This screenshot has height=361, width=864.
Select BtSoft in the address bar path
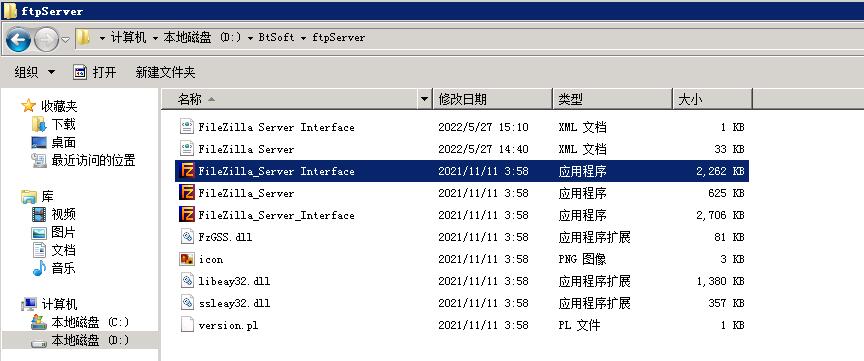coord(276,38)
